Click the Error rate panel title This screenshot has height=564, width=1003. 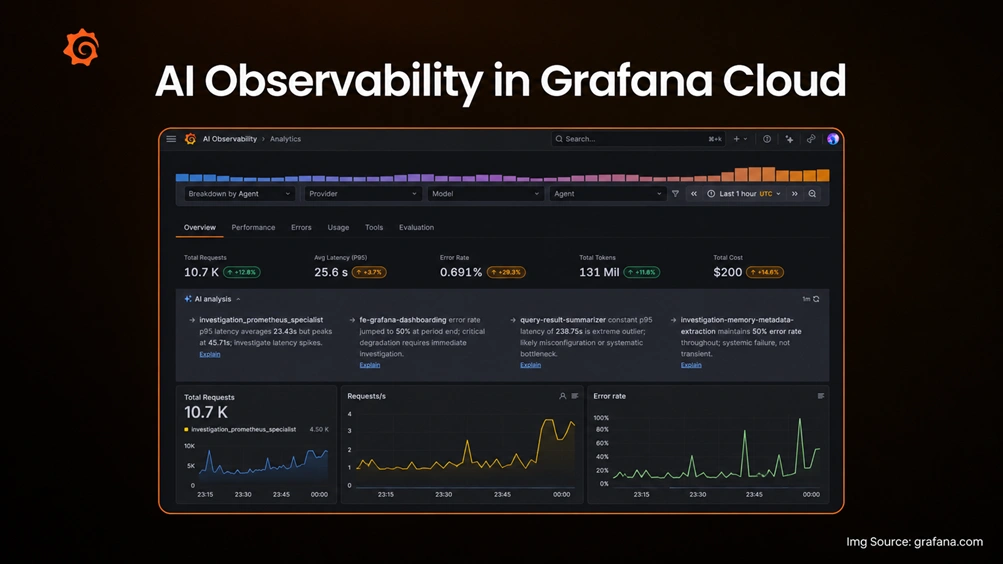[x=610, y=396]
